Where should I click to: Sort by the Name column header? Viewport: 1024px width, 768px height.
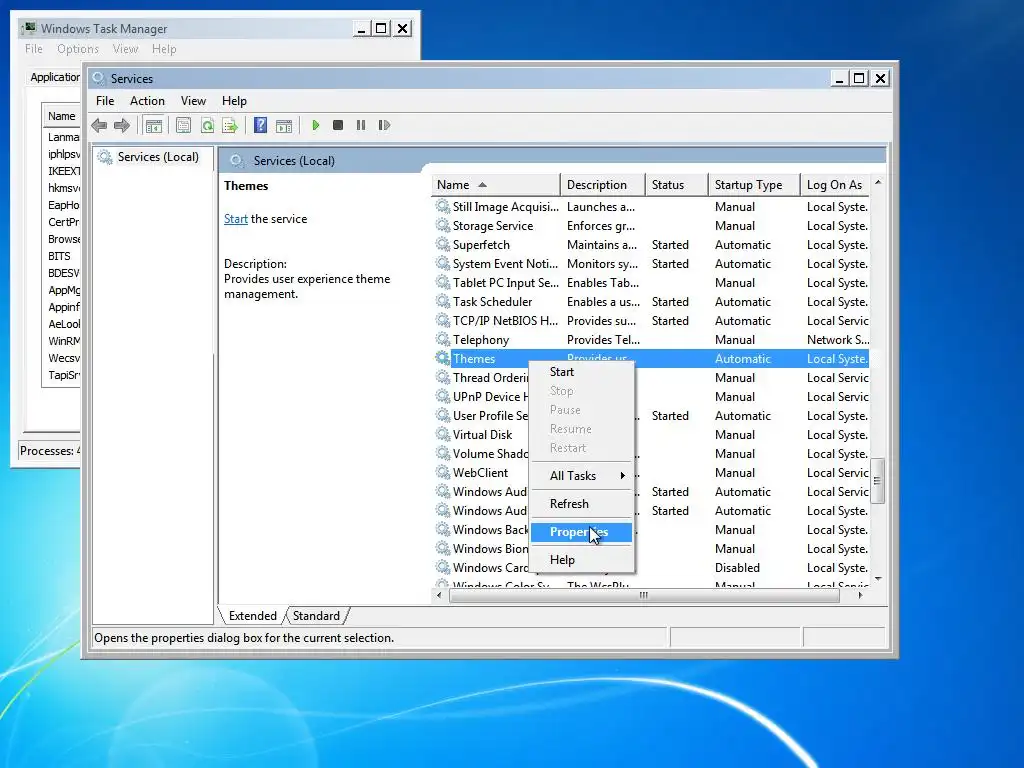(x=496, y=185)
